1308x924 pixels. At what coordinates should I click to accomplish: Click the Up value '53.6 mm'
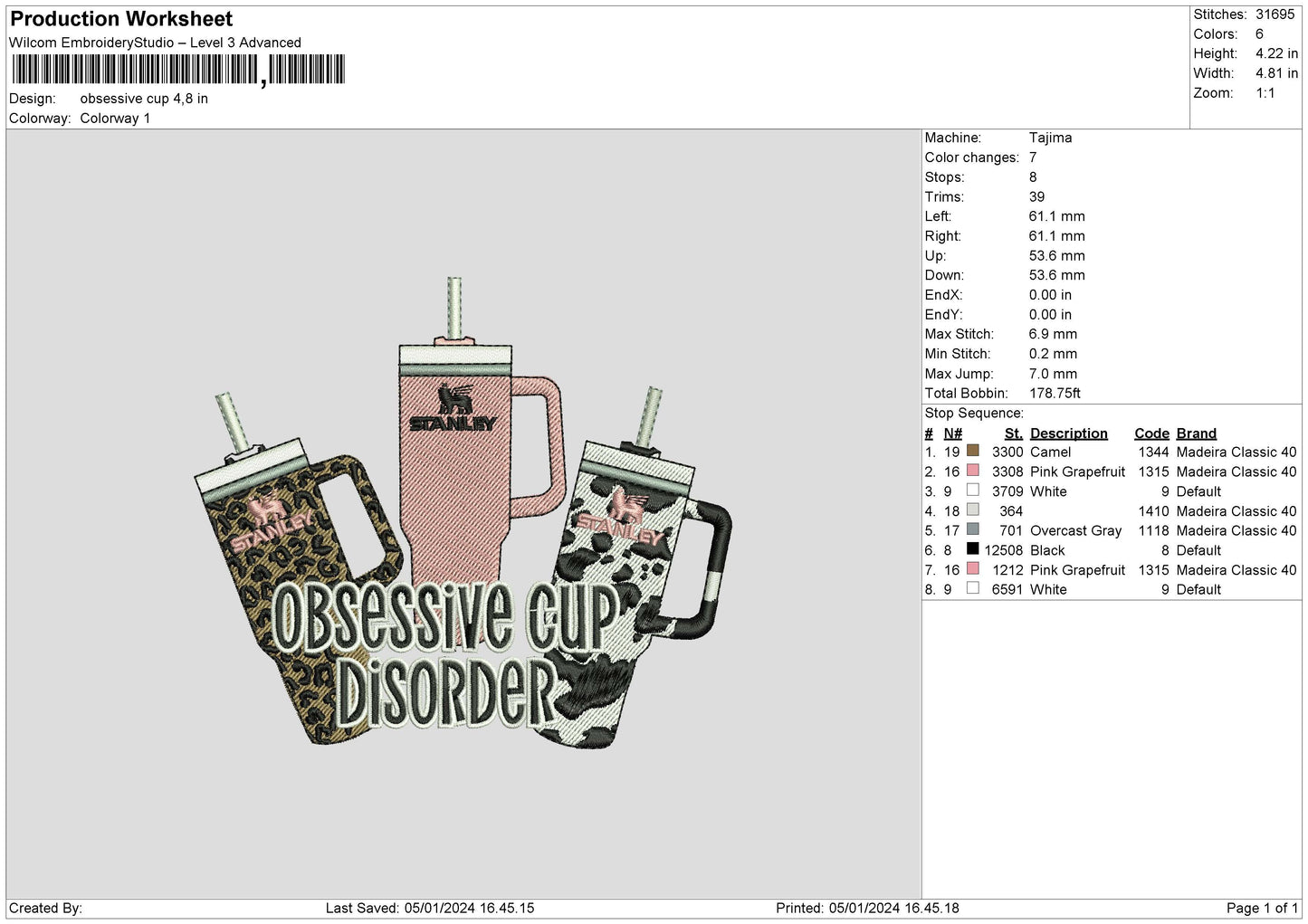(1056, 255)
